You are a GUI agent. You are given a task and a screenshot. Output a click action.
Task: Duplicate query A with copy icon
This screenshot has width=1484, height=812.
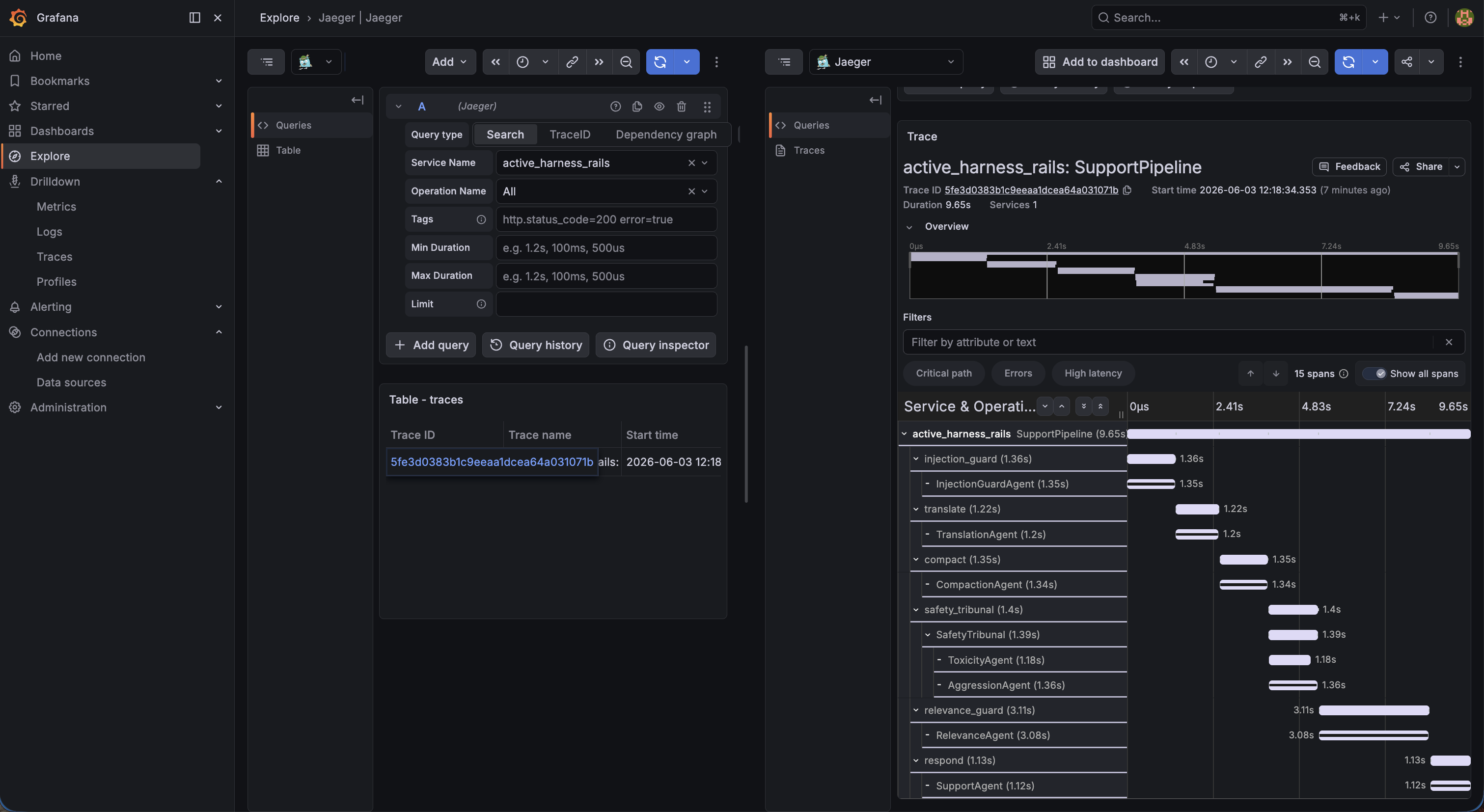(x=637, y=106)
